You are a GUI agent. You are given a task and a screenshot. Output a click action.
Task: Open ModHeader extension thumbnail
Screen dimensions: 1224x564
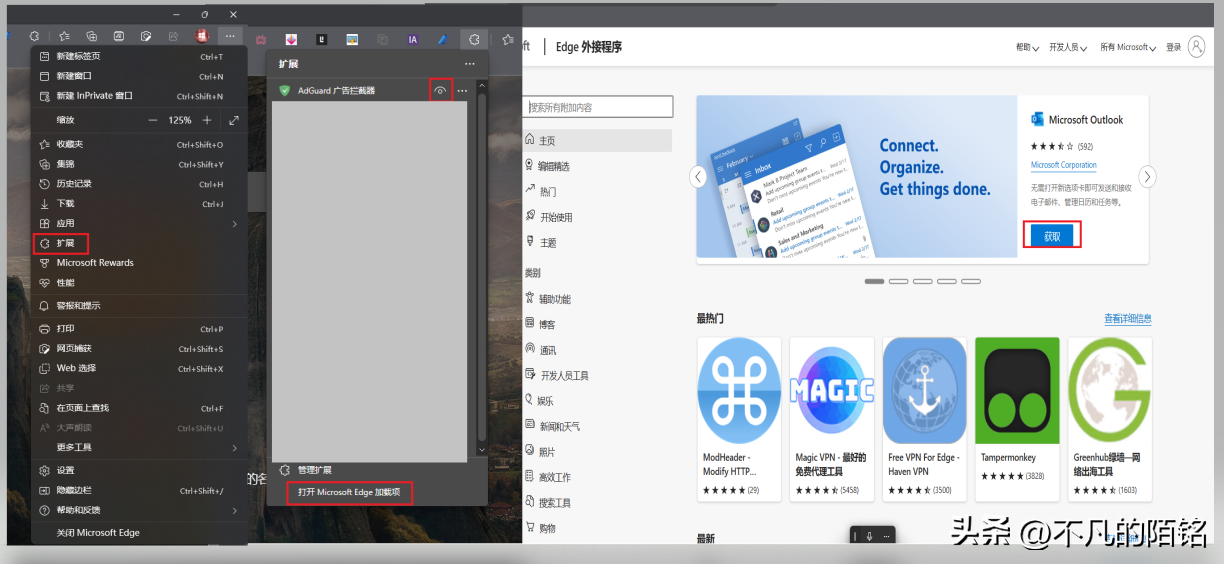point(739,390)
